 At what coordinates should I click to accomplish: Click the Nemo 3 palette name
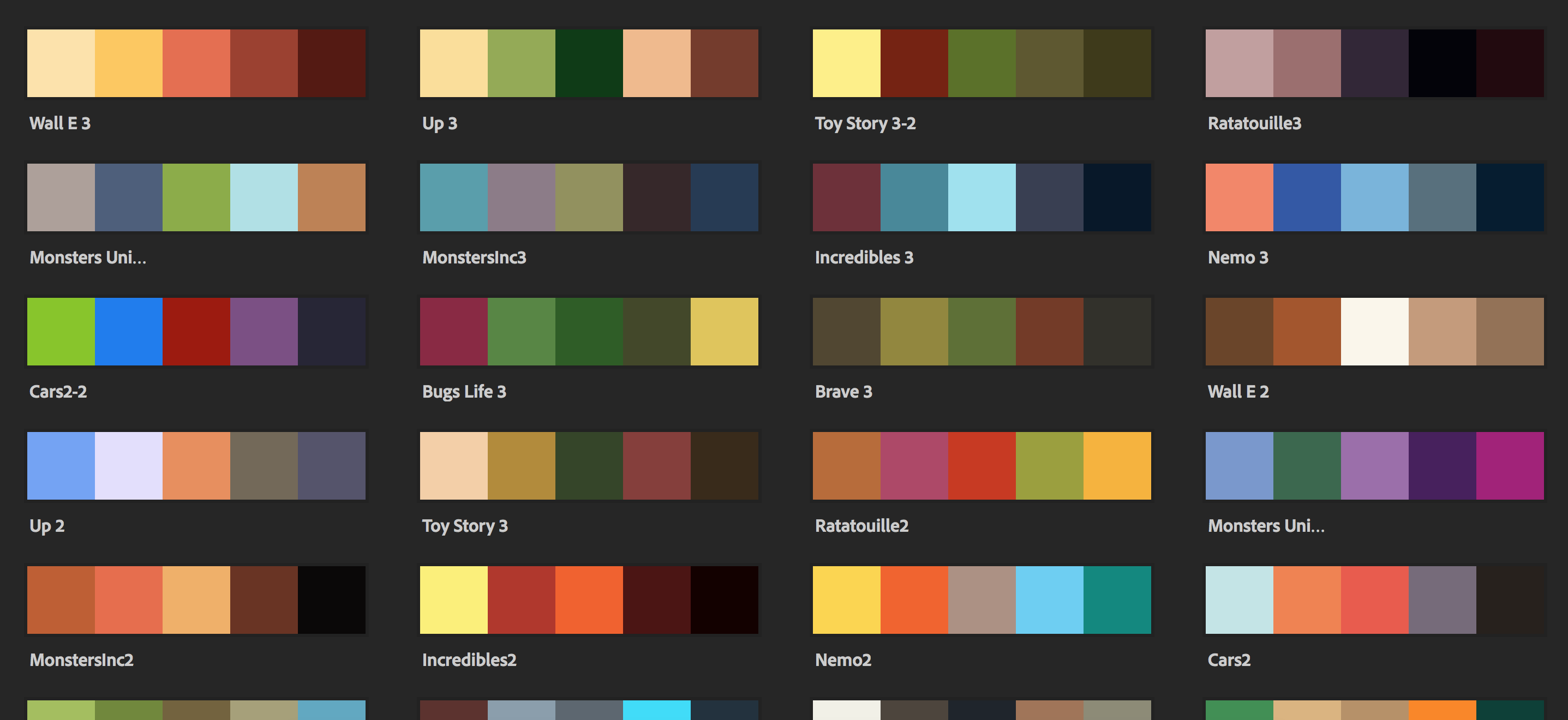click(x=1237, y=257)
